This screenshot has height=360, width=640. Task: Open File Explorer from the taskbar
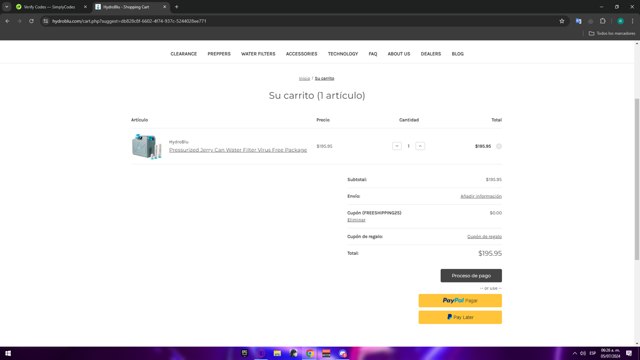277,353
